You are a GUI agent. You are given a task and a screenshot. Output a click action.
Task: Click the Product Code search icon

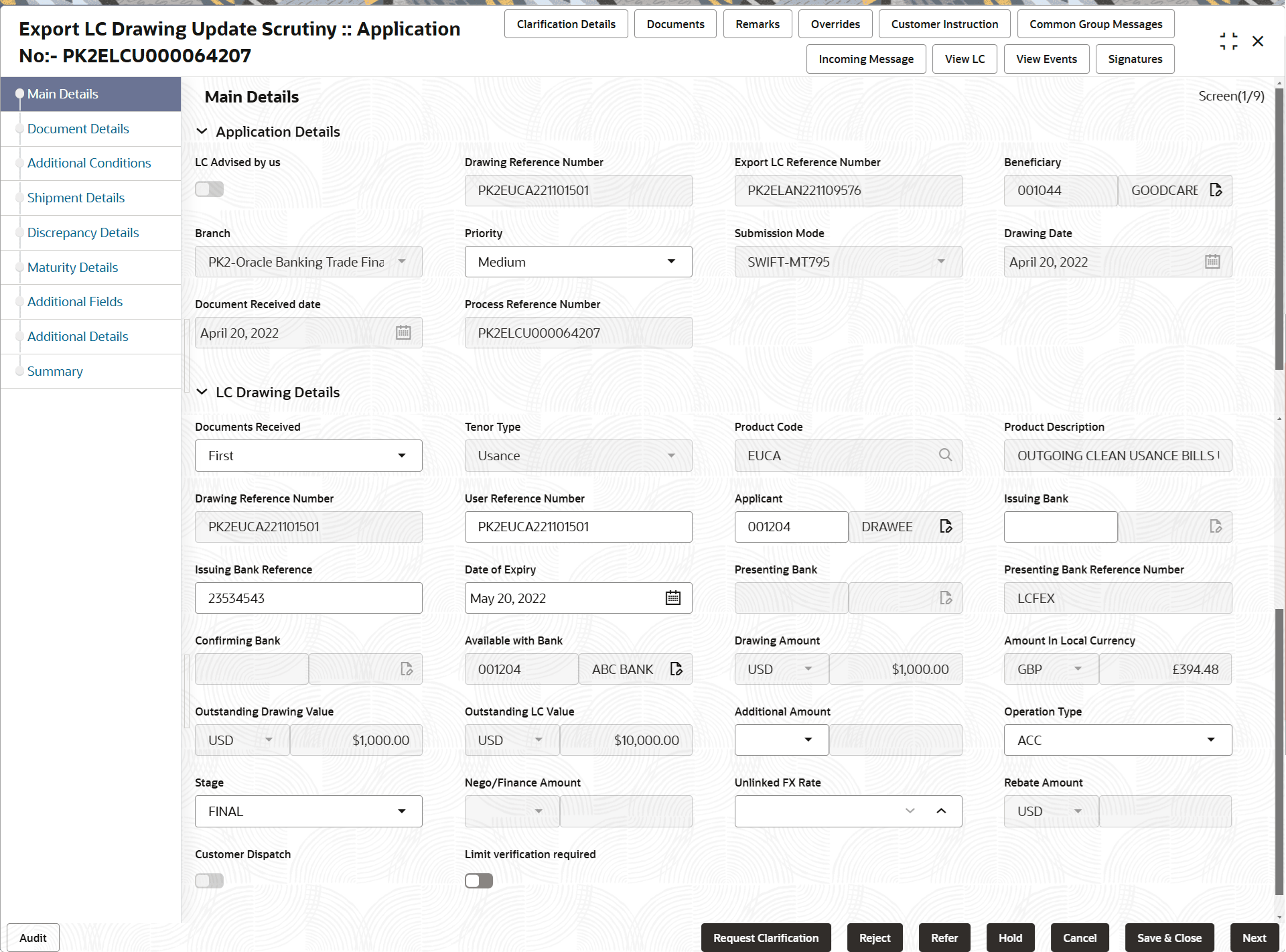945,455
